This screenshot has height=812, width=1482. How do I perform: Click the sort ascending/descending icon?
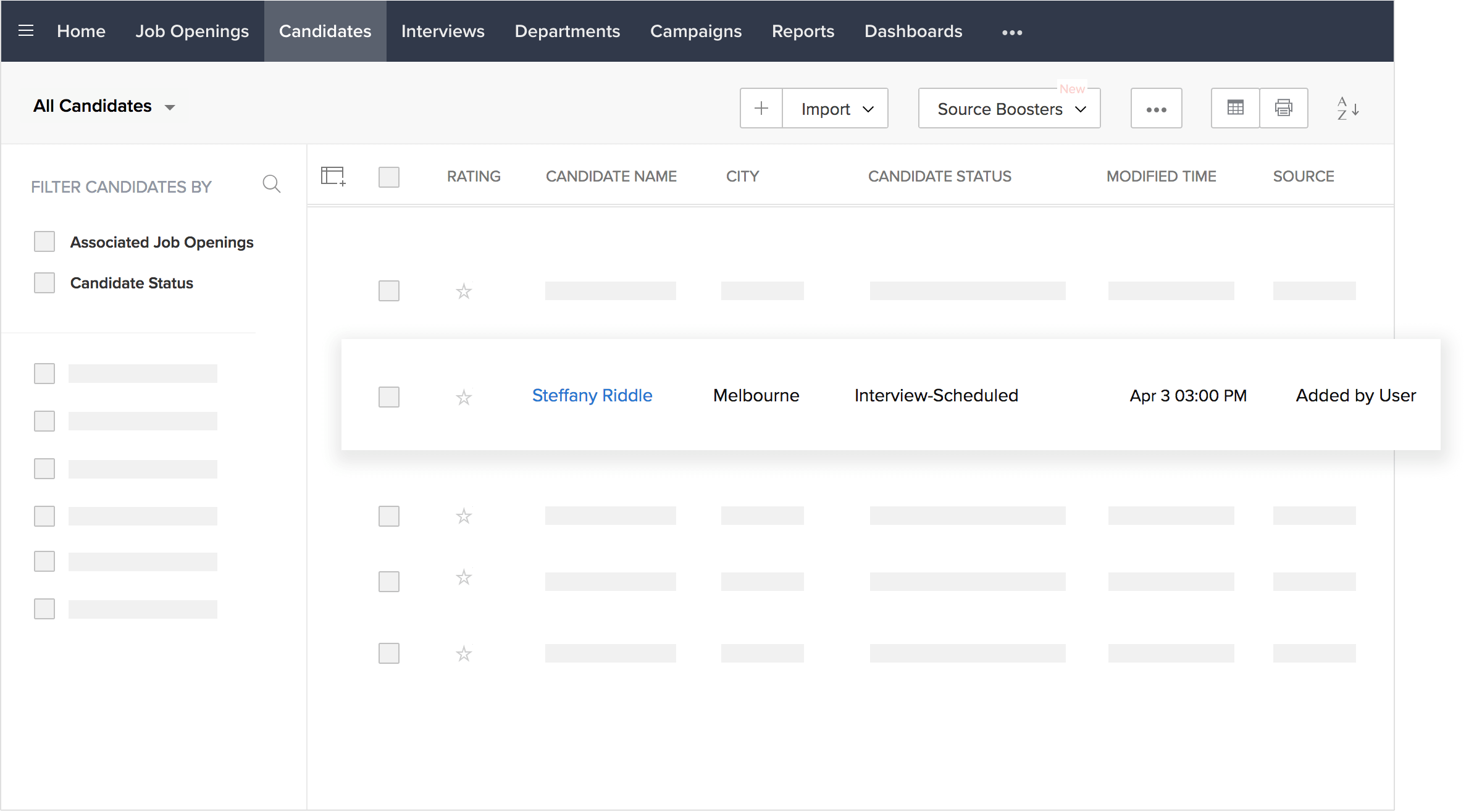[x=1347, y=107]
